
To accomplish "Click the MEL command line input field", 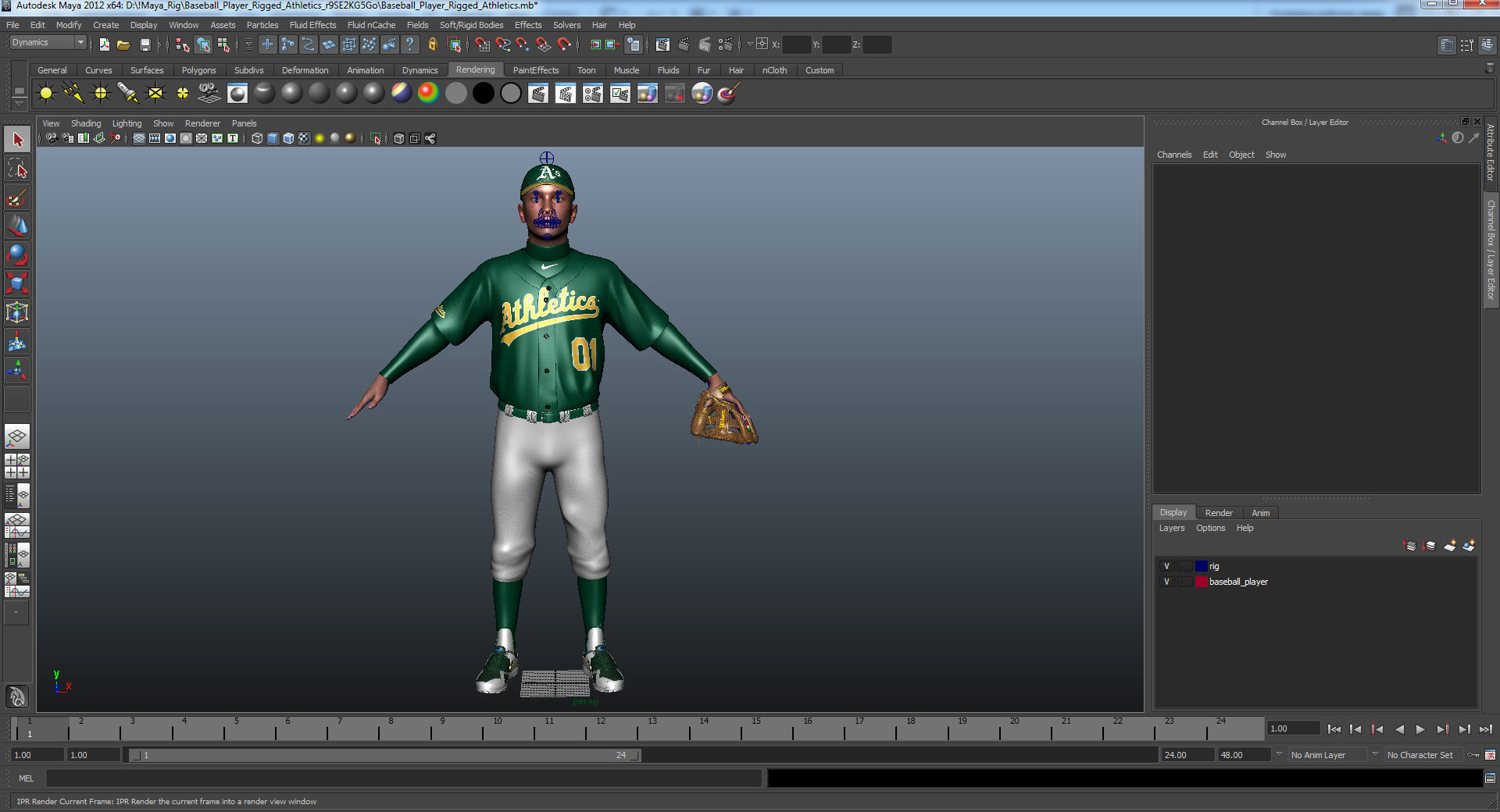I will coord(403,778).
